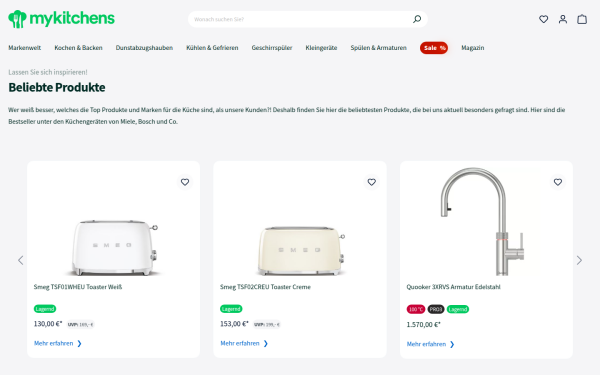600x375 pixels.
Task: Click the red Sale % button
Action: 434,48
